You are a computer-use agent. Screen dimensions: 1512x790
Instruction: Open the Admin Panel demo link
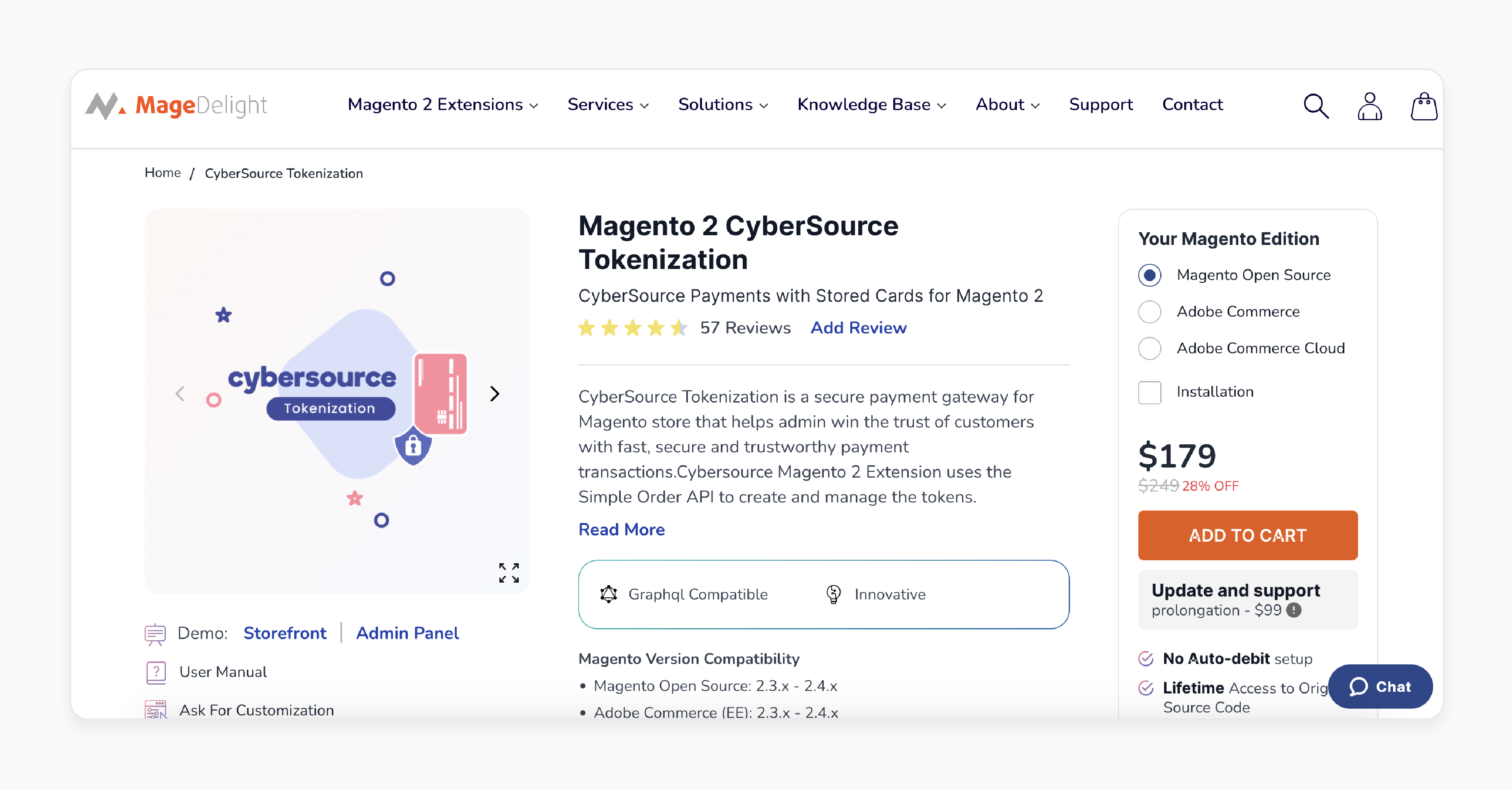pyautogui.click(x=407, y=634)
